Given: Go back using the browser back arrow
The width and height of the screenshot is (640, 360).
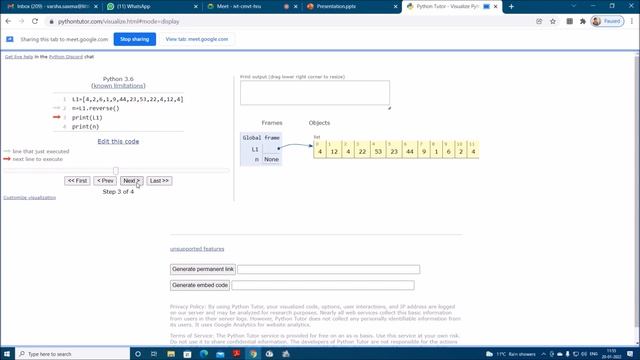Looking at the screenshot, I should click(8, 21).
